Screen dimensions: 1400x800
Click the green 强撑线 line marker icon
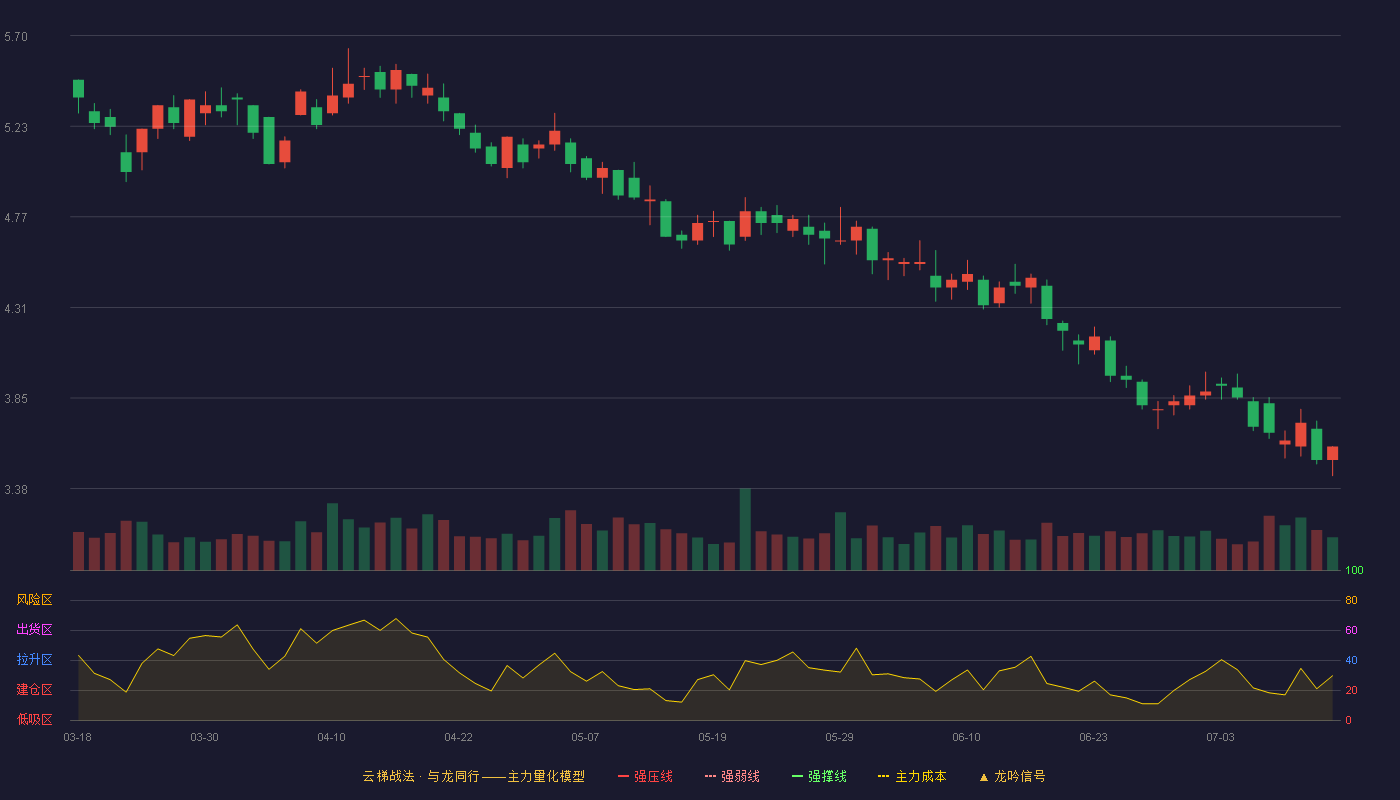point(797,776)
